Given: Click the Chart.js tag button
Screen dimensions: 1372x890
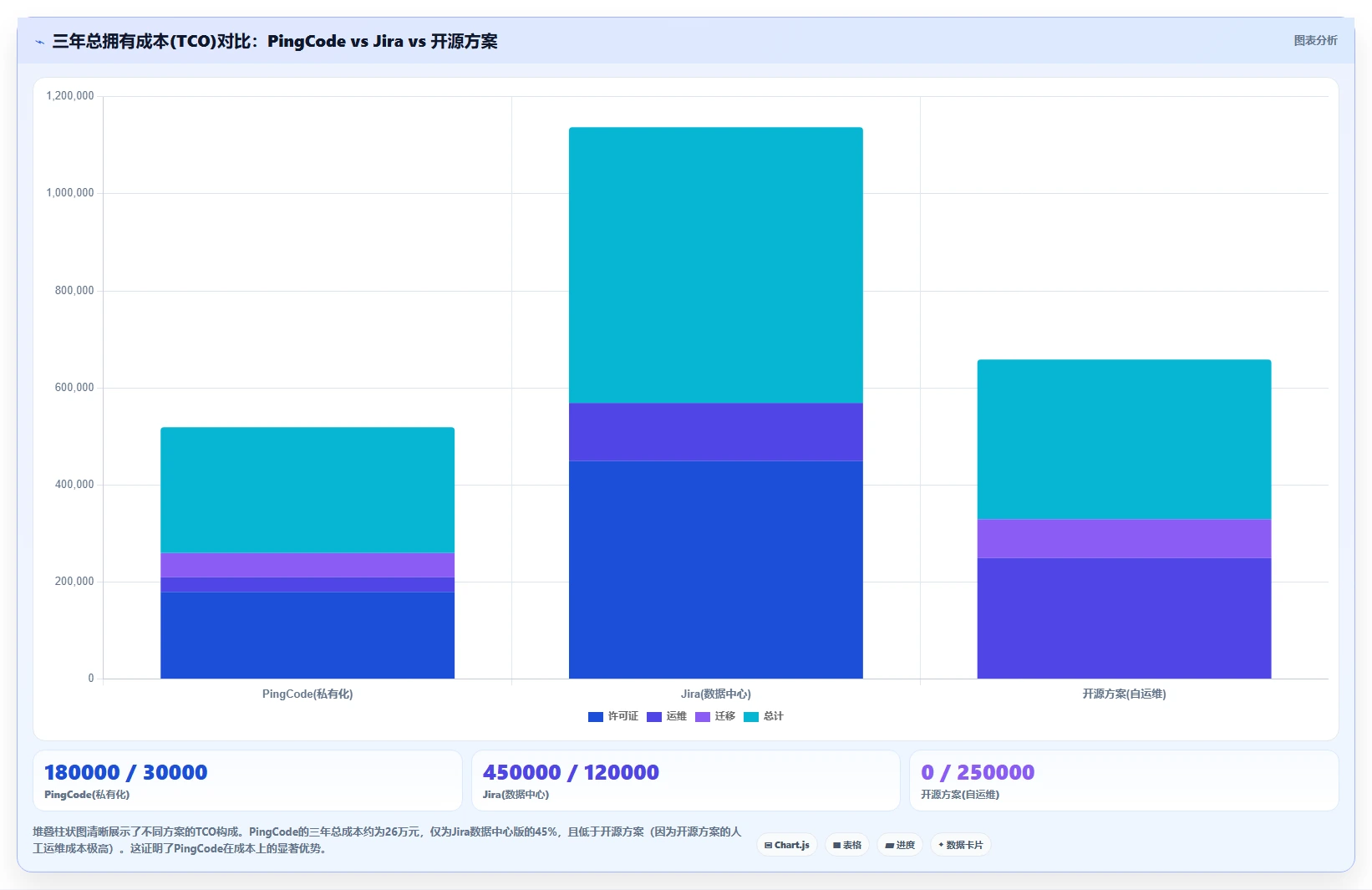Looking at the screenshot, I should click(x=787, y=845).
